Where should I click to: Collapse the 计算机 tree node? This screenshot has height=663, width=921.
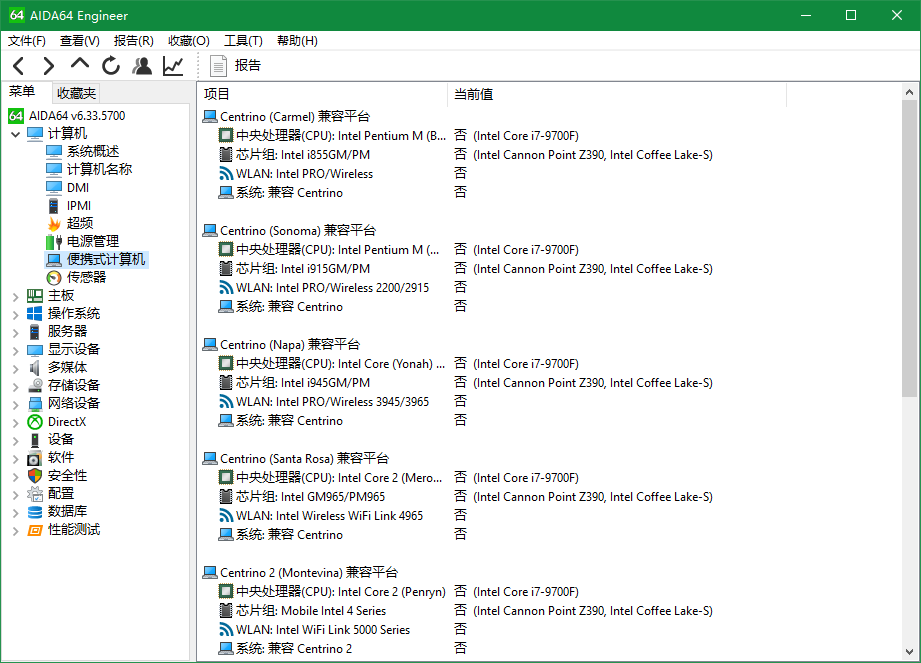[x=15, y=134]
